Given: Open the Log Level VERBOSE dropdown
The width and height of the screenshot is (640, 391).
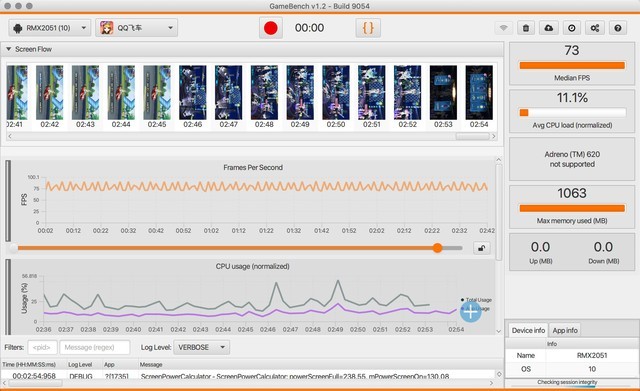Looking at the screenshot, I should tap(202, 347).
